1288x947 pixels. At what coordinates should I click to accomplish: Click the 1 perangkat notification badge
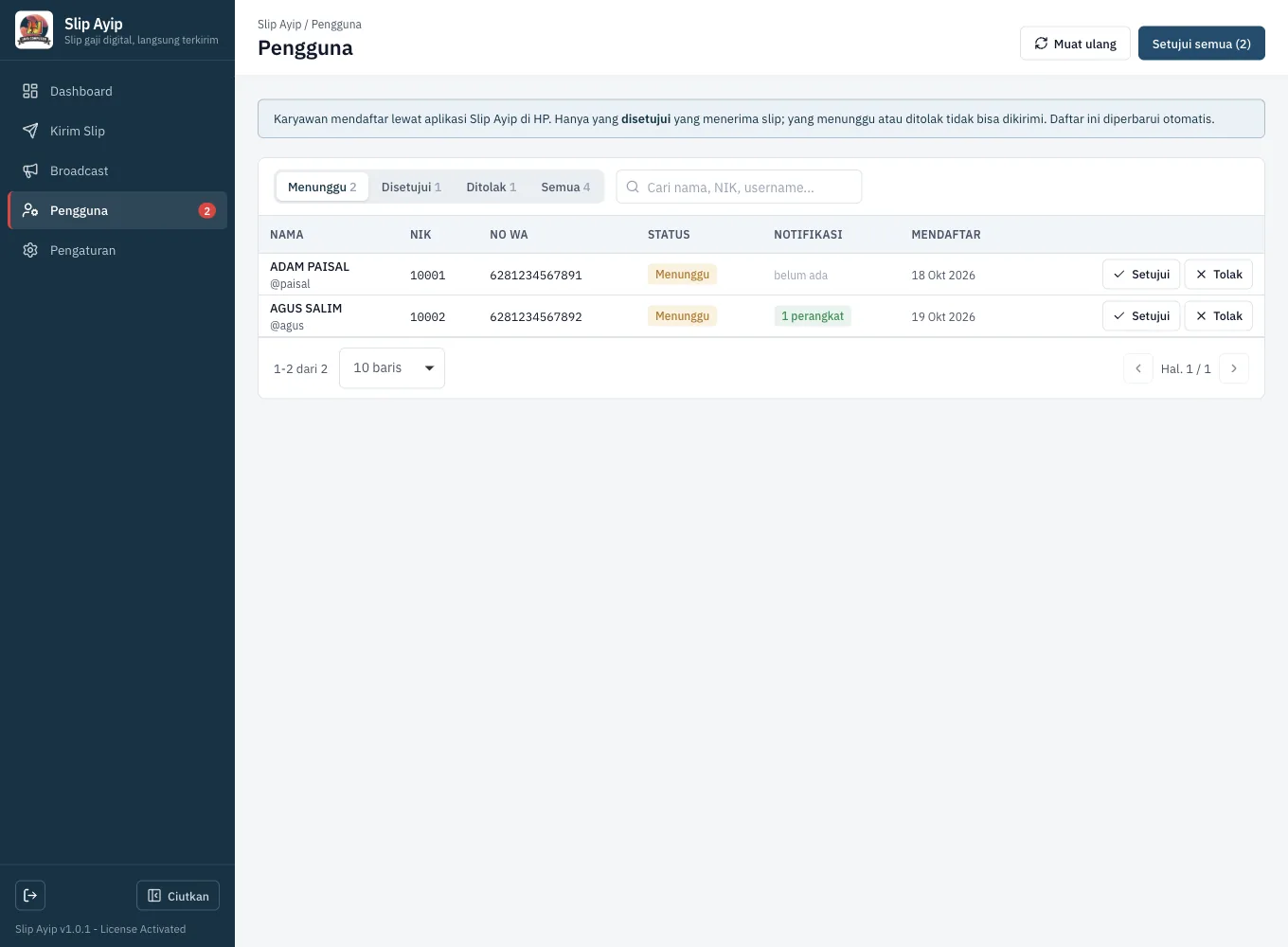(x=813, y=315)
